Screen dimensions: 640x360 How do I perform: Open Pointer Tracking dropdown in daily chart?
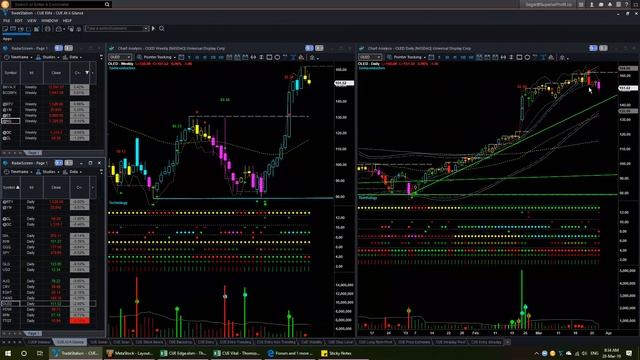(x=409, y=57)
